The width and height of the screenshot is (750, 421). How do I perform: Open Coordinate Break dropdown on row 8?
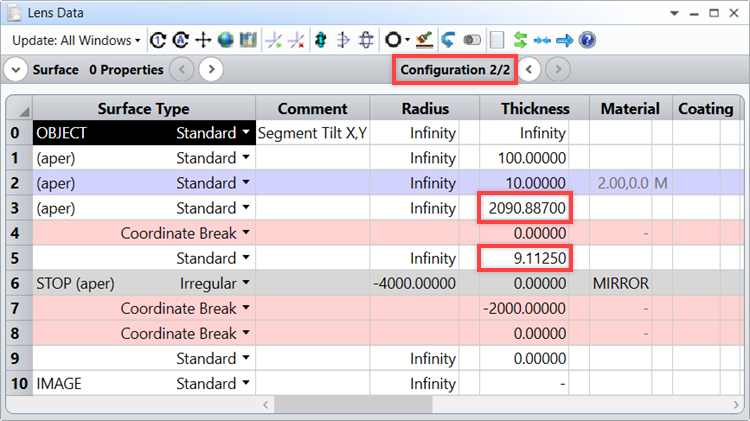tap(246, 332)
